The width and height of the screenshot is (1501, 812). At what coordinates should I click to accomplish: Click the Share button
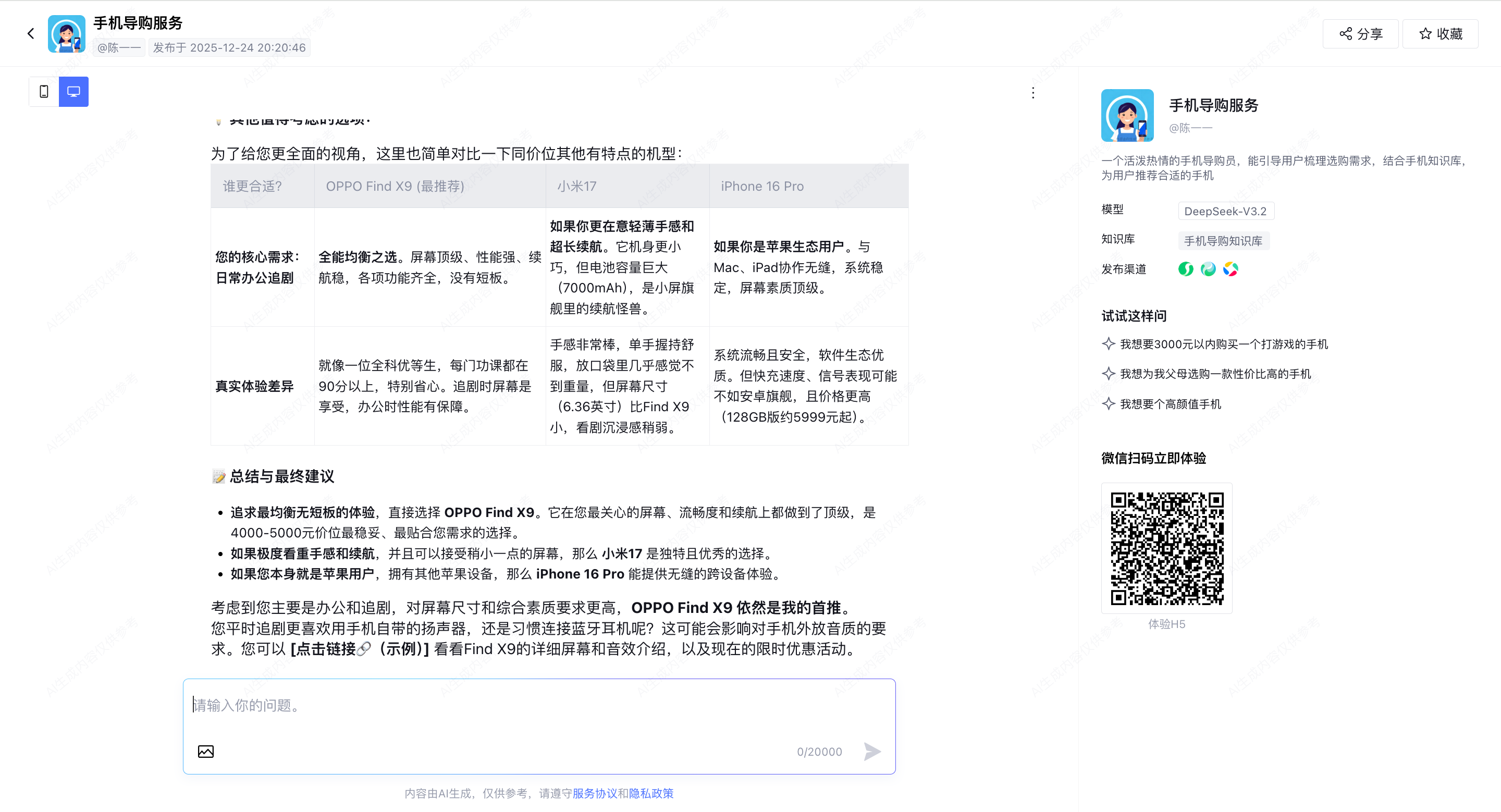pos(1360,34)
